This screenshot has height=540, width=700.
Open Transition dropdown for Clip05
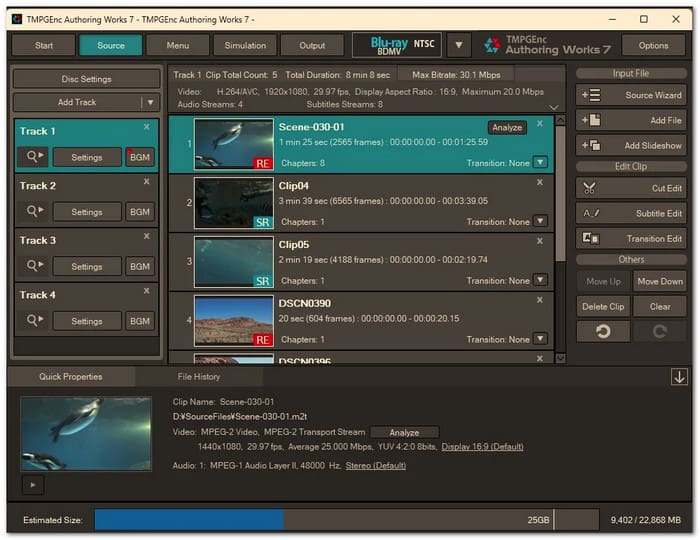[541, 280]
